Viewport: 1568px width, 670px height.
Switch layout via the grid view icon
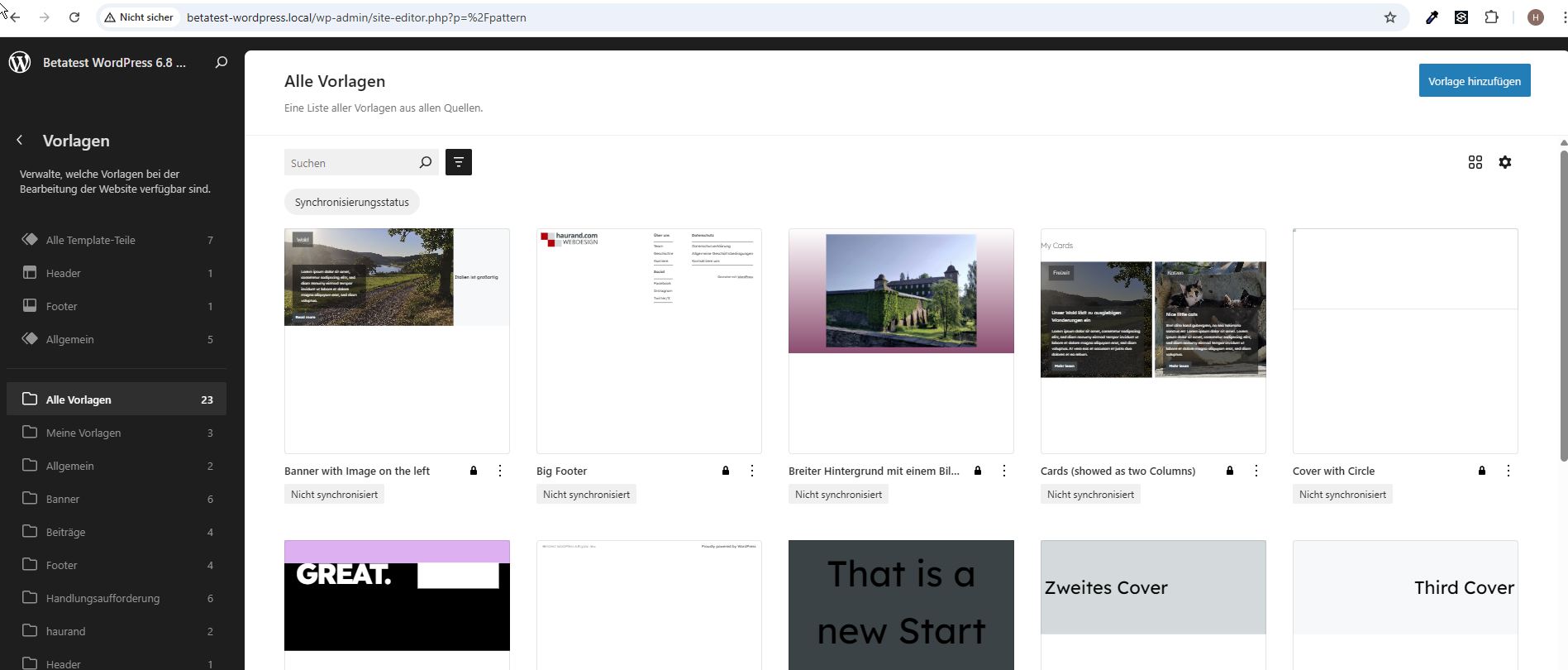pos(1475,162)
